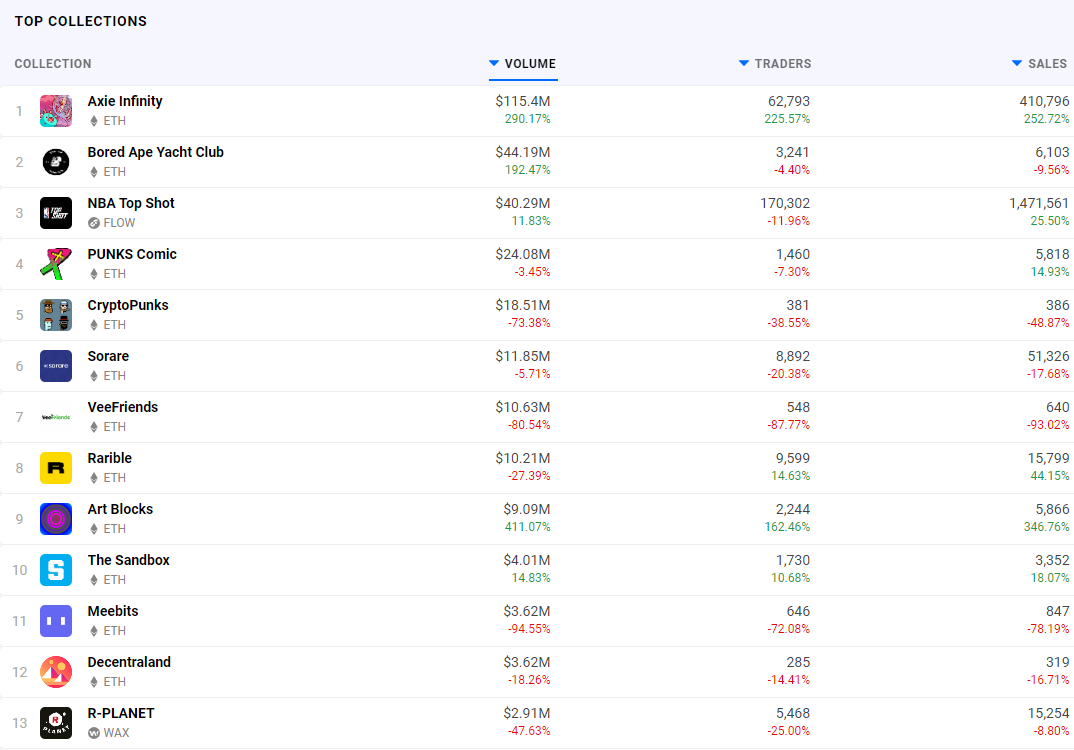Image resolution: width=1074 pixels, height=750 pixels.
Task: Click the ETH icon under VeeFriends
Action: tap(94, 427)
